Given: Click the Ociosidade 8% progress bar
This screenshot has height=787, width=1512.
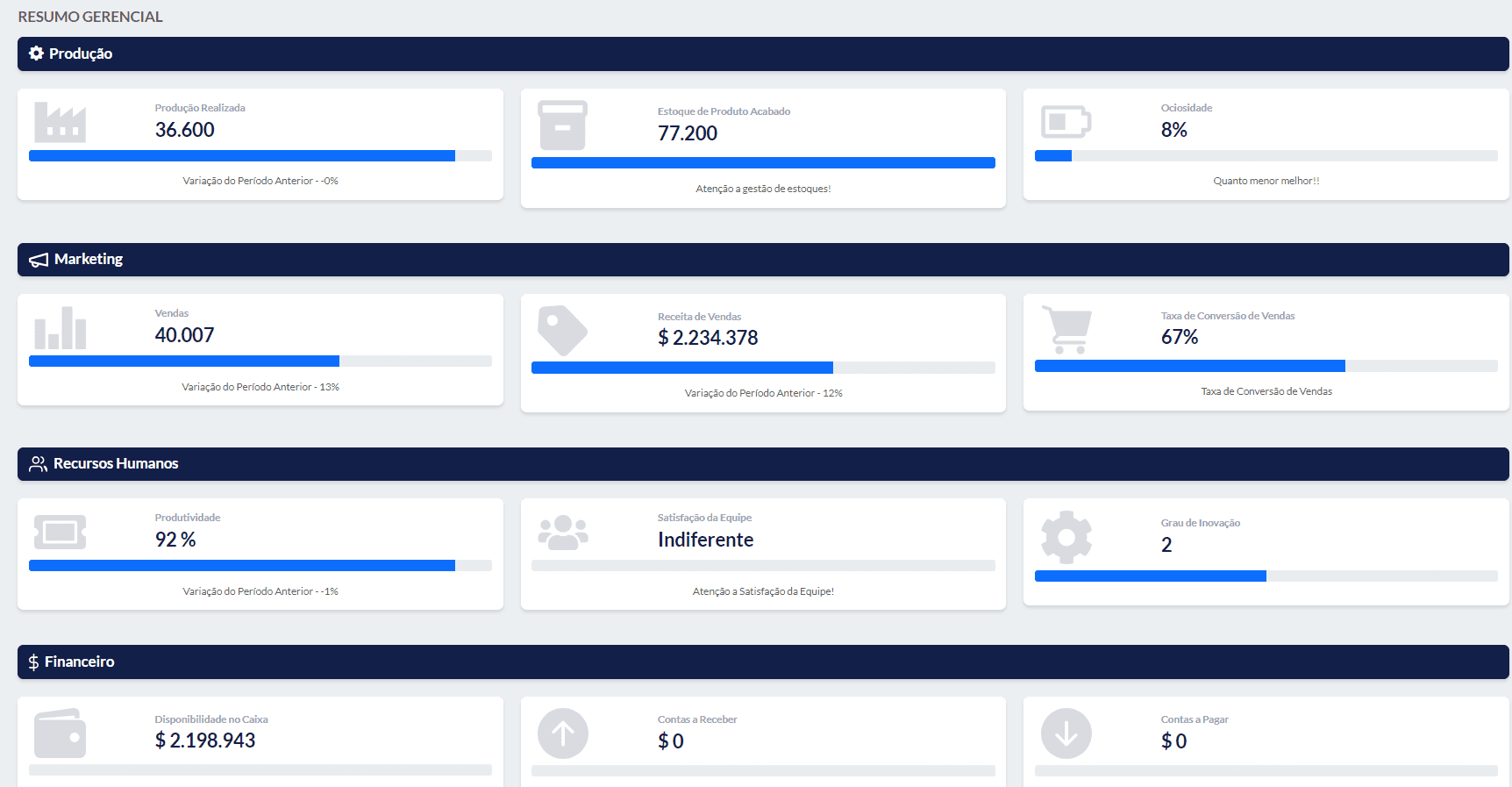Looking at the screenshot, I should pos(1266,156).
